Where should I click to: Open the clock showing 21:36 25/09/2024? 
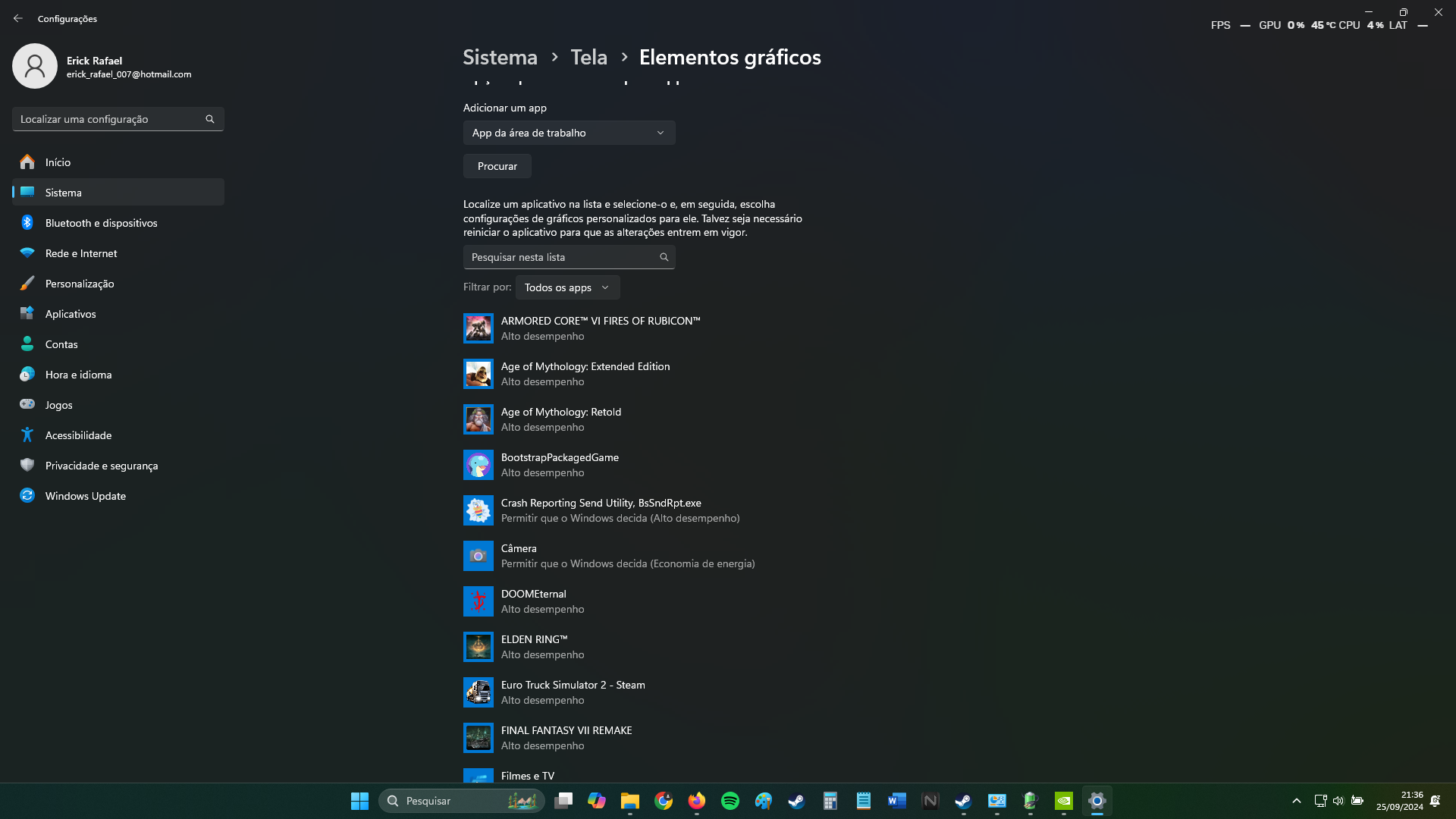1400,801
